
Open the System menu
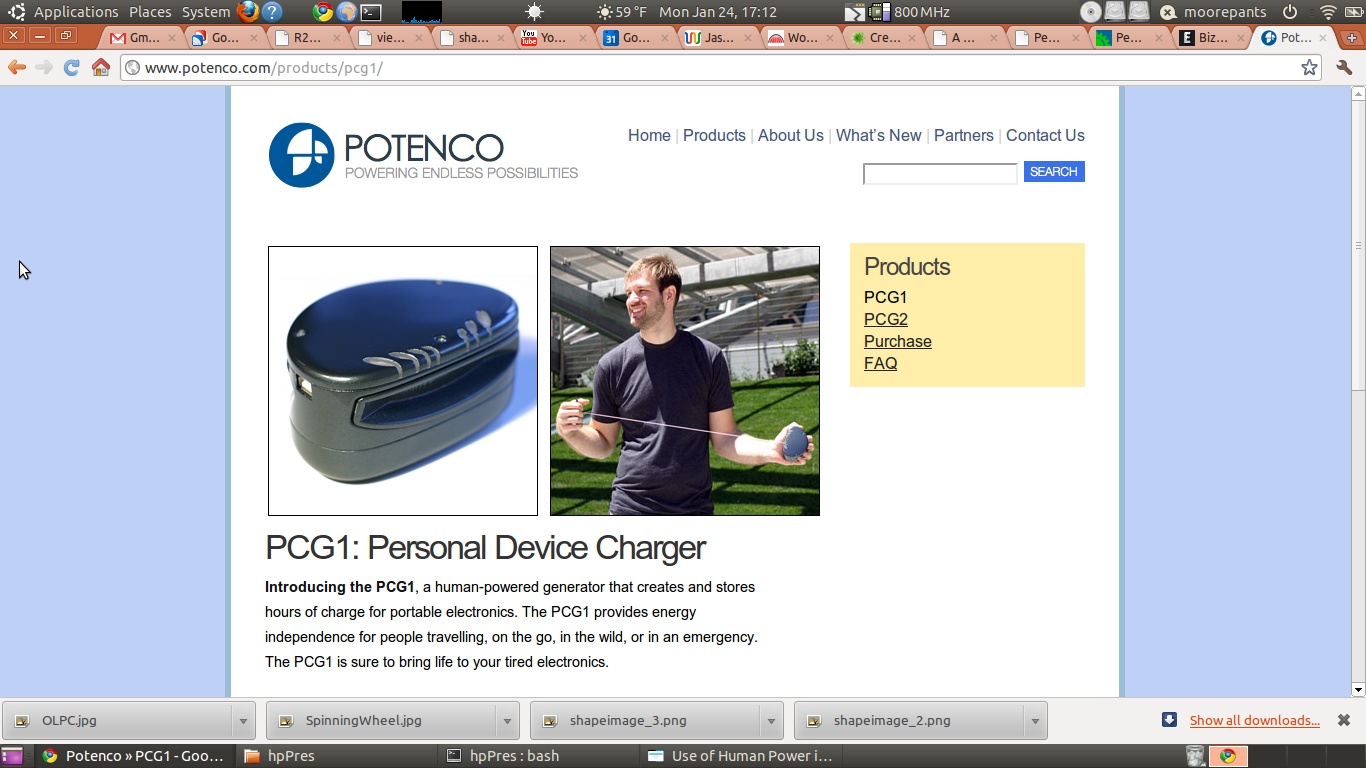[206, 12]
